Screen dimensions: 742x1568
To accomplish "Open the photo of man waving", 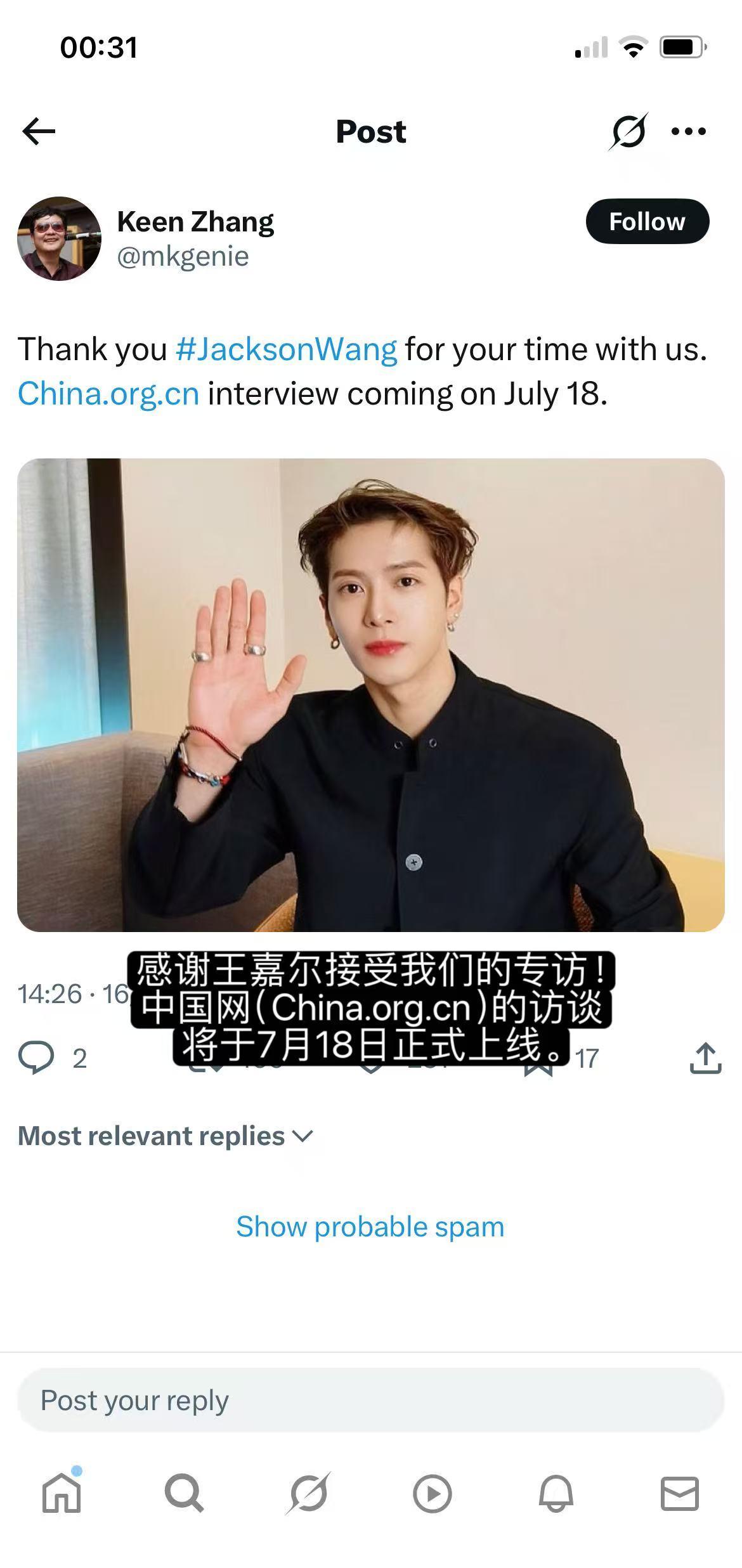I will [x=370, y=695].
